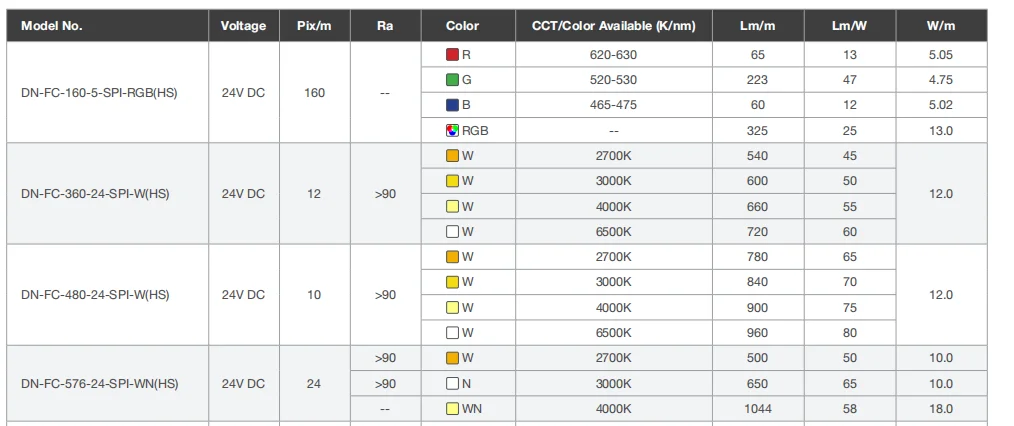This screenshot has height=426, width=1014.
Task: Select the Lm/W column header
Action: tap(849, 26)
